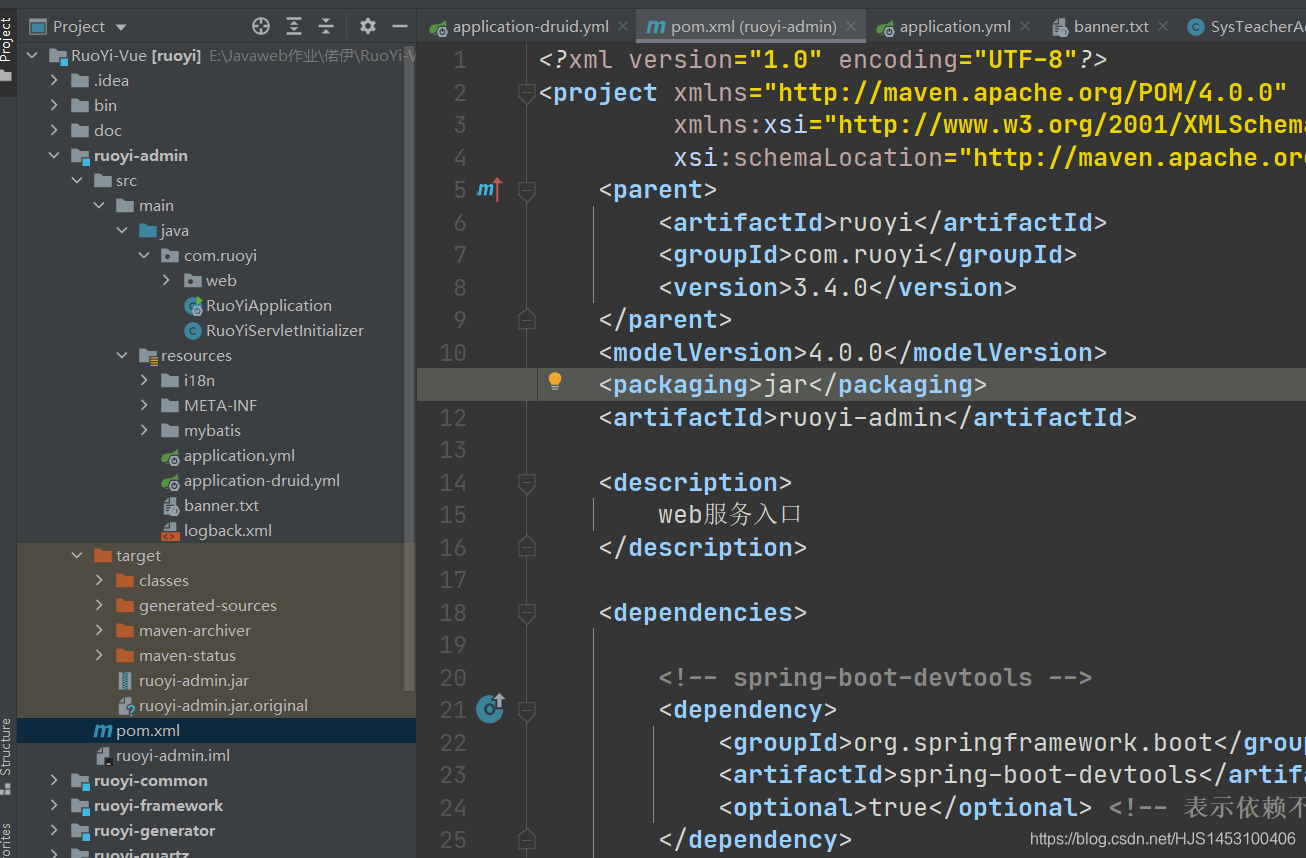This screenshot has height=858, width=1306.
Task: Select the main folder
Action: pos(145,205)
